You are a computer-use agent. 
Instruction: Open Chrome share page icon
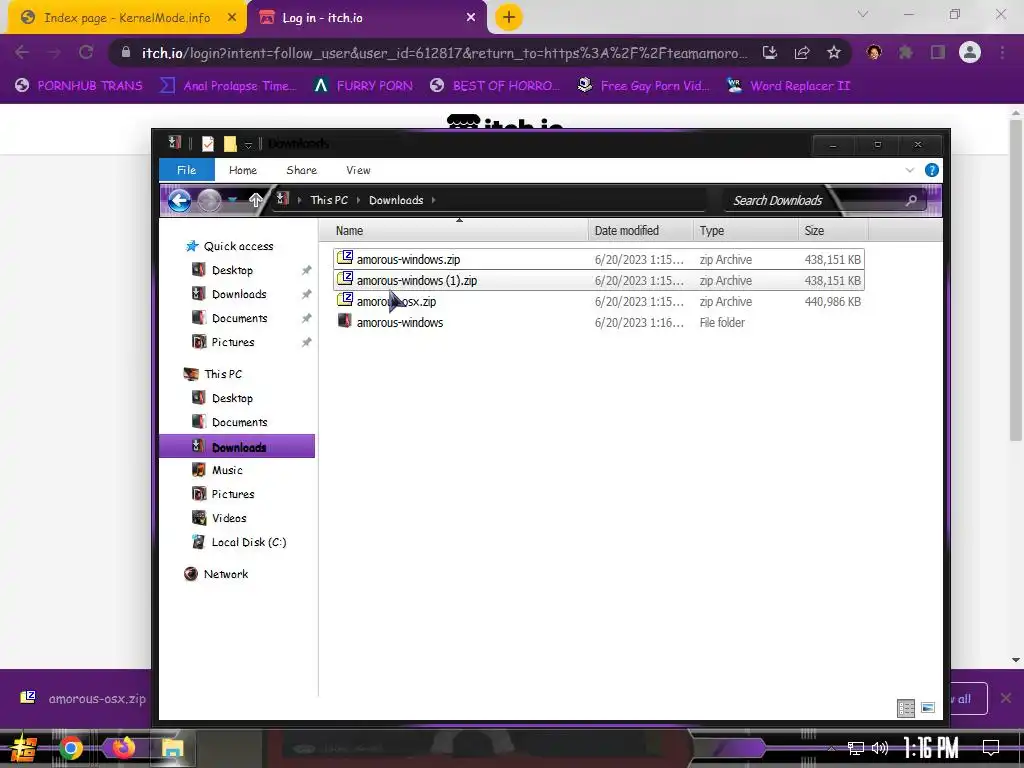tap(802, 53)
